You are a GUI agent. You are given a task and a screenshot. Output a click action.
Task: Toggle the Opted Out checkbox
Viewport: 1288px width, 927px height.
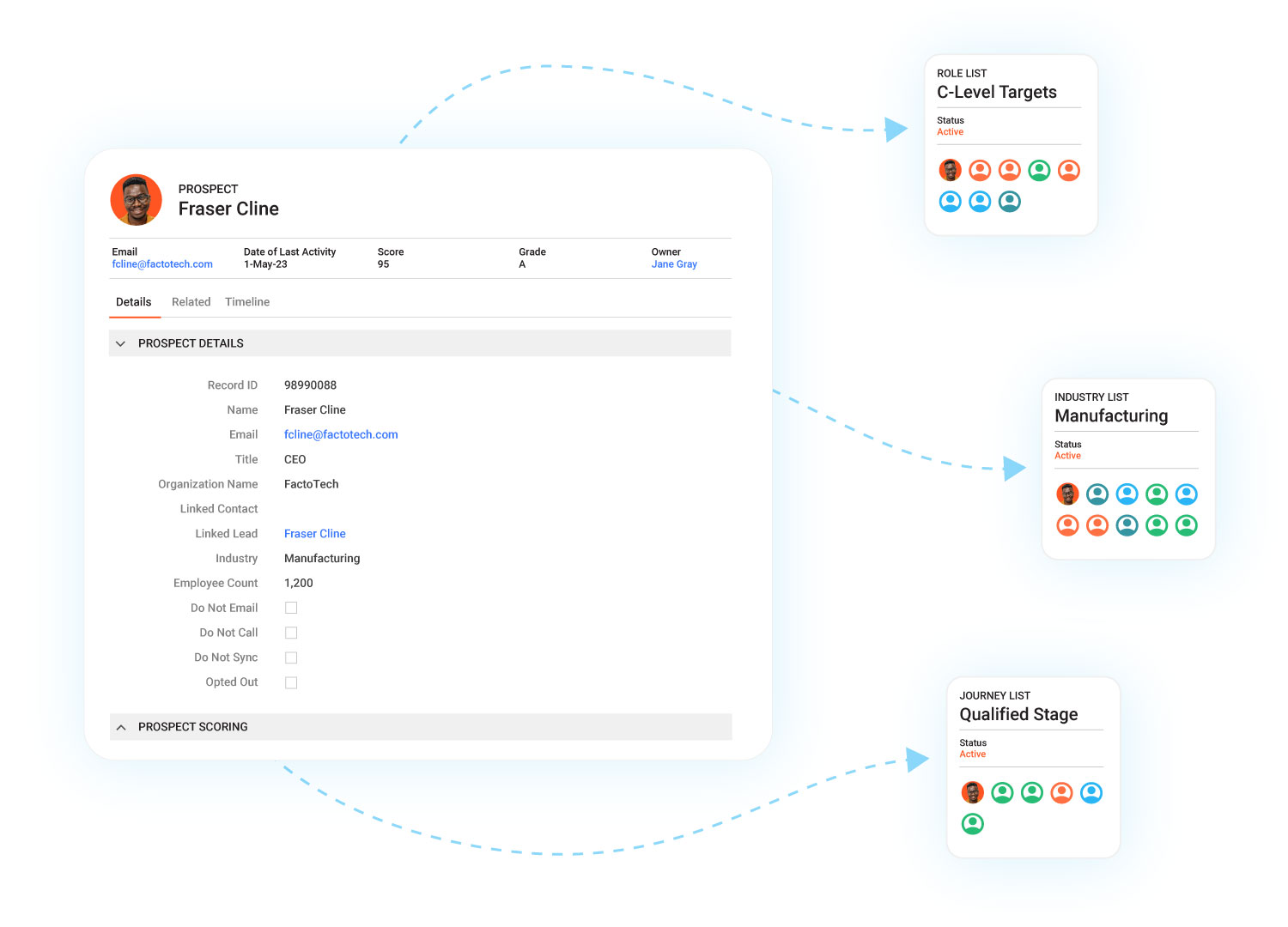[x=291, y=682]
